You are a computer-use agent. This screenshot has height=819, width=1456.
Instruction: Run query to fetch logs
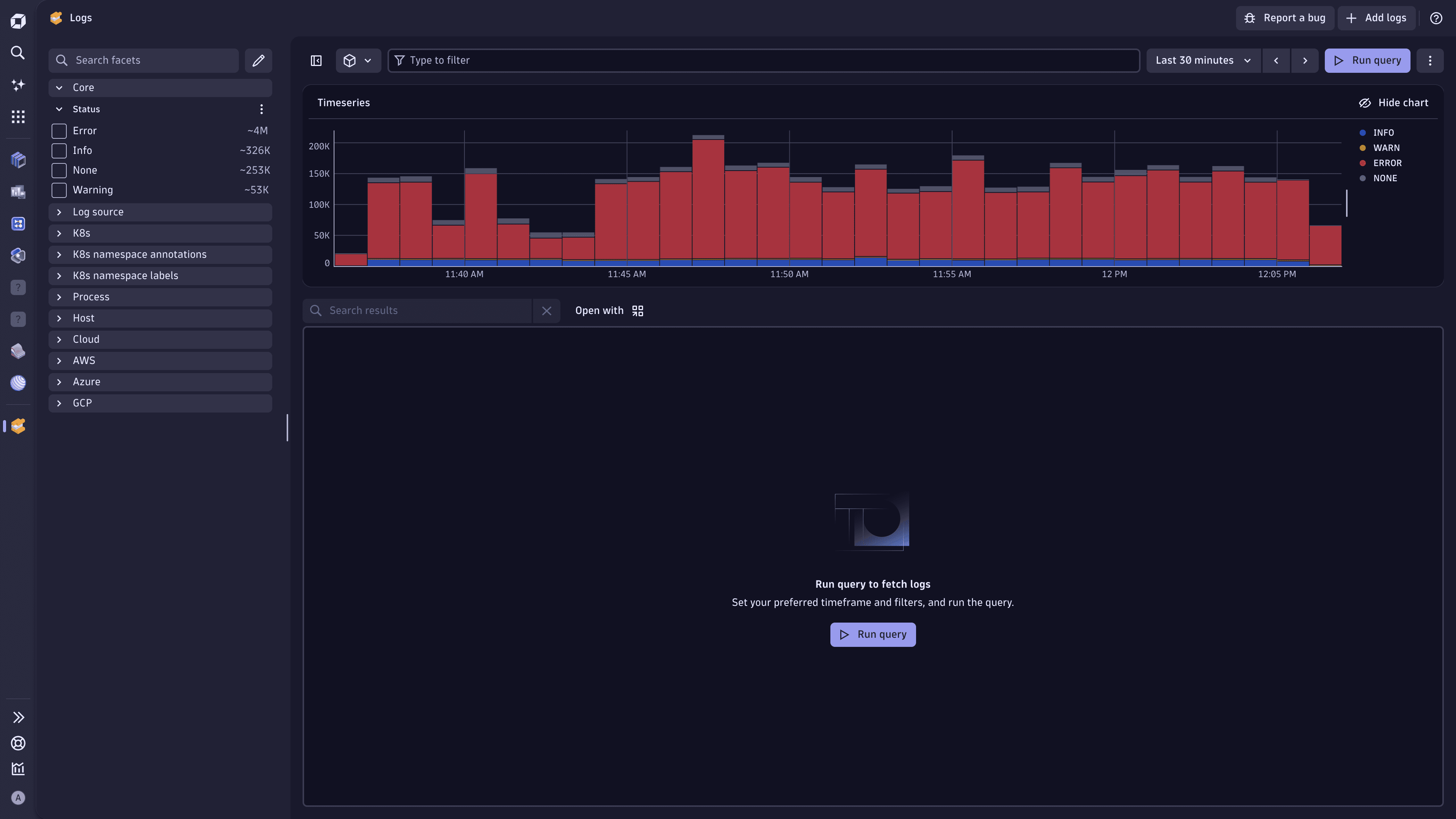(x=872, y=634)
